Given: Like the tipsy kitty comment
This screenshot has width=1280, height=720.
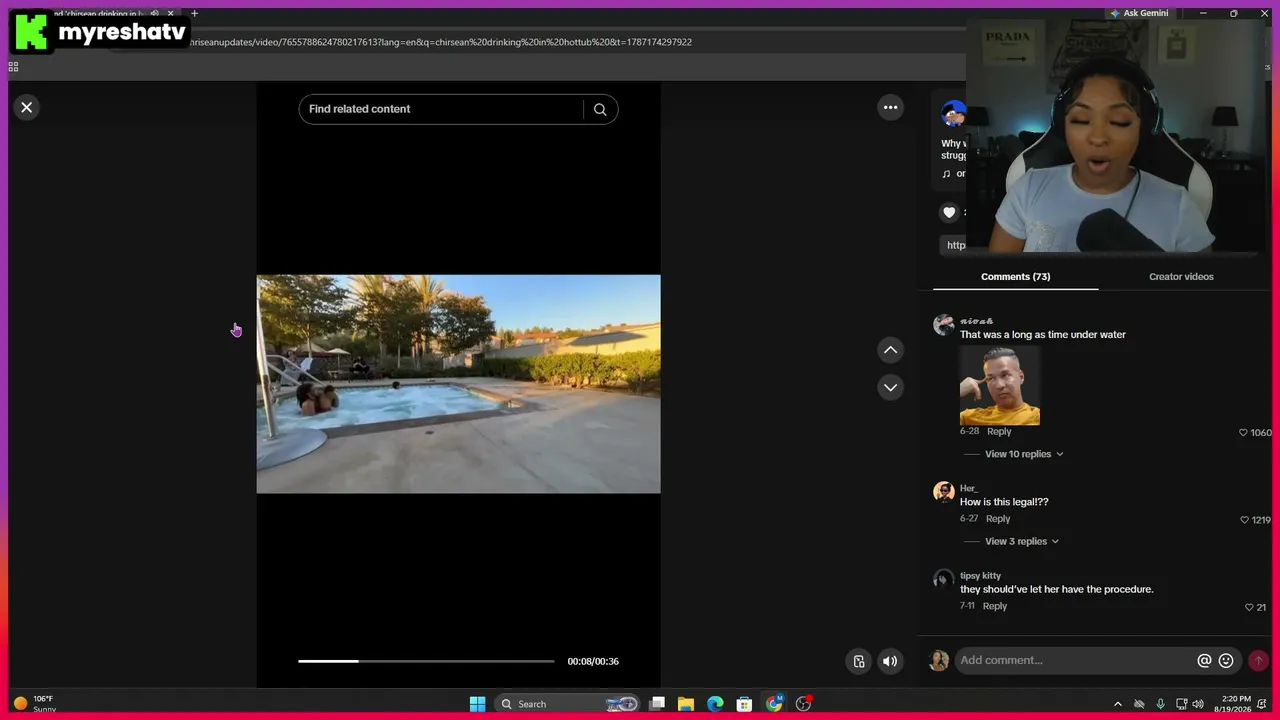Looking at the screenshot, I should [1249, 607].
